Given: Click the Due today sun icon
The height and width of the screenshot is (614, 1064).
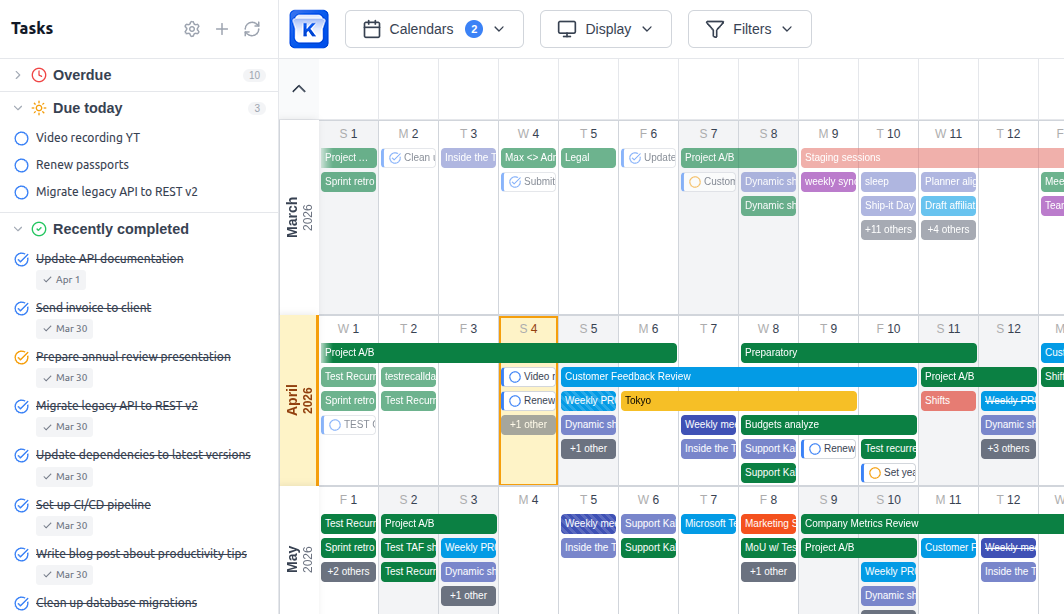Looking at the screenshot, I should point(39,109).
